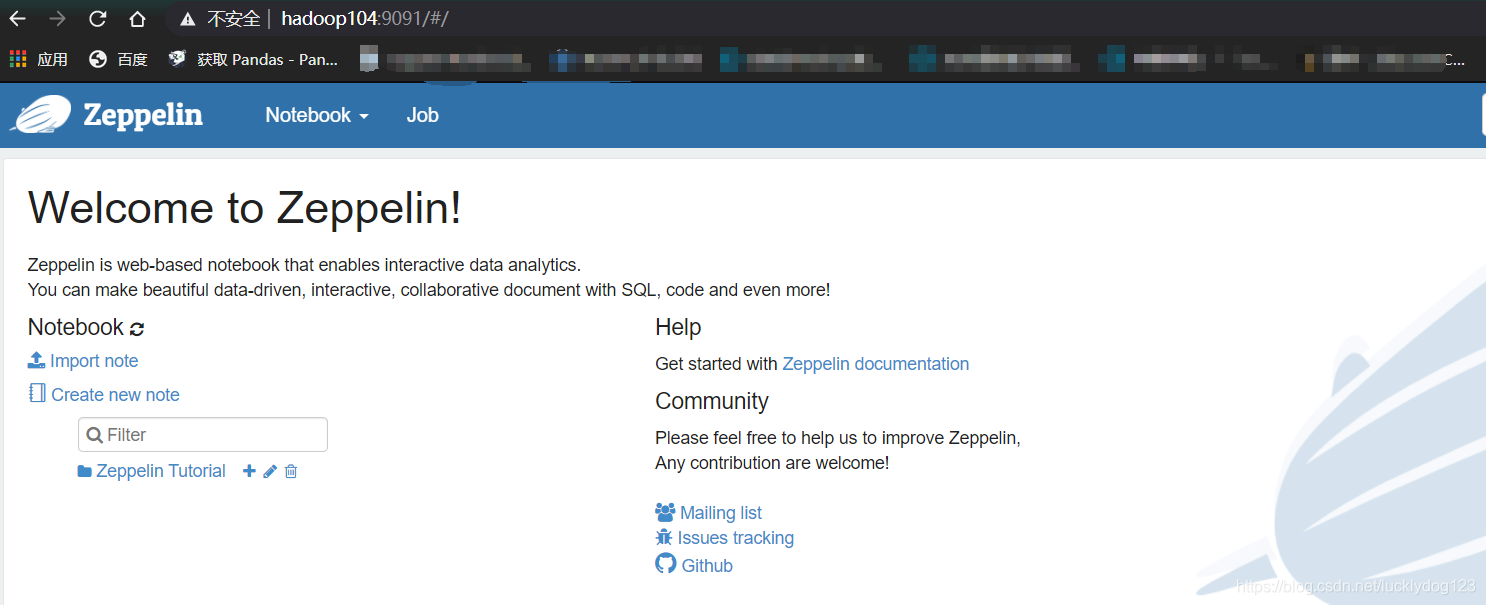Screen dimensions: 1486x605
Task: Click the Mailing list people icon
Action: 665,512
